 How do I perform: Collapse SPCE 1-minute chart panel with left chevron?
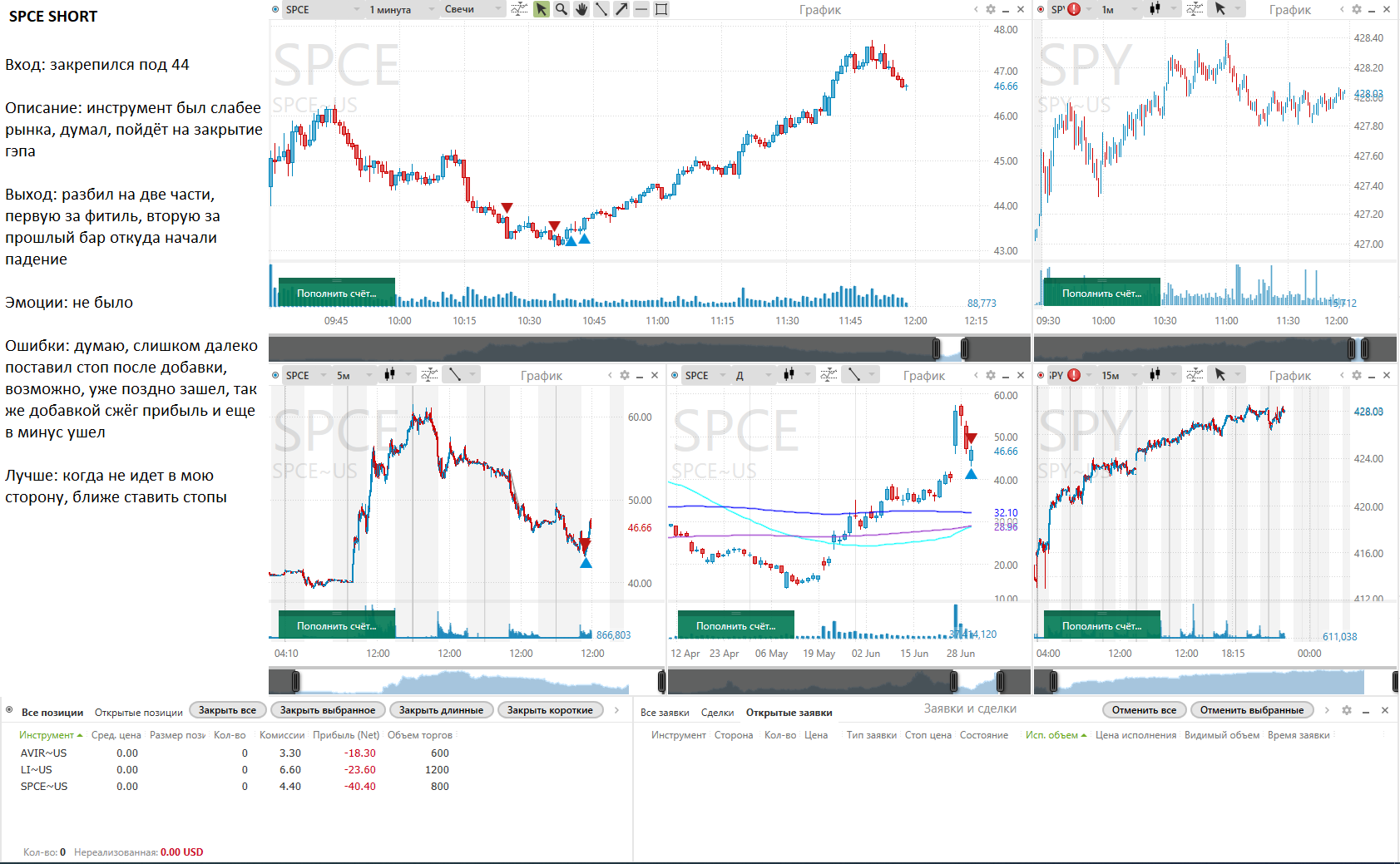(x=976, y=9)
